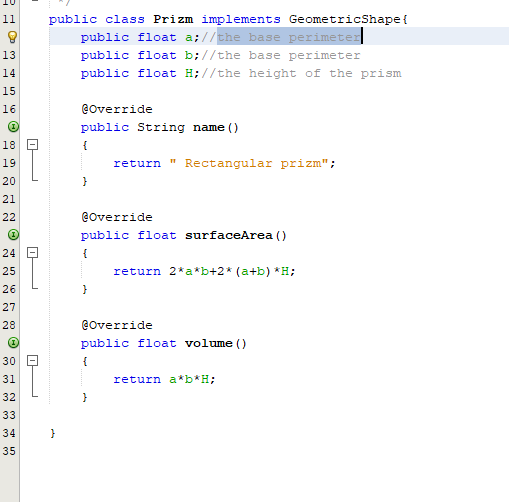This screenshot has width=509, height=502.
Task: Click the class closing brace on line 34
Action: 53,433
